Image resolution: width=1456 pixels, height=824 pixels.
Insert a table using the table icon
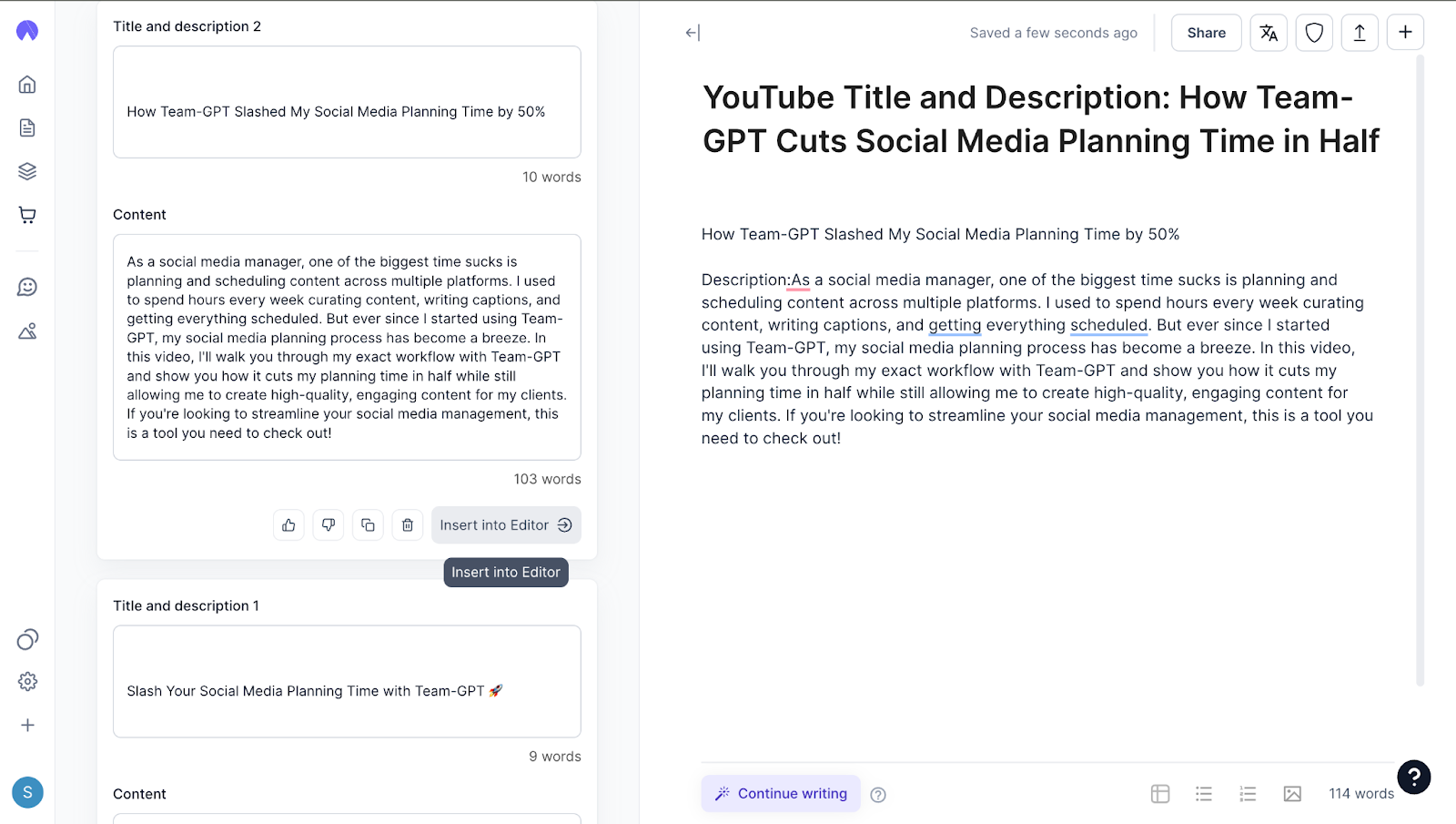(x=1160, y=794)
